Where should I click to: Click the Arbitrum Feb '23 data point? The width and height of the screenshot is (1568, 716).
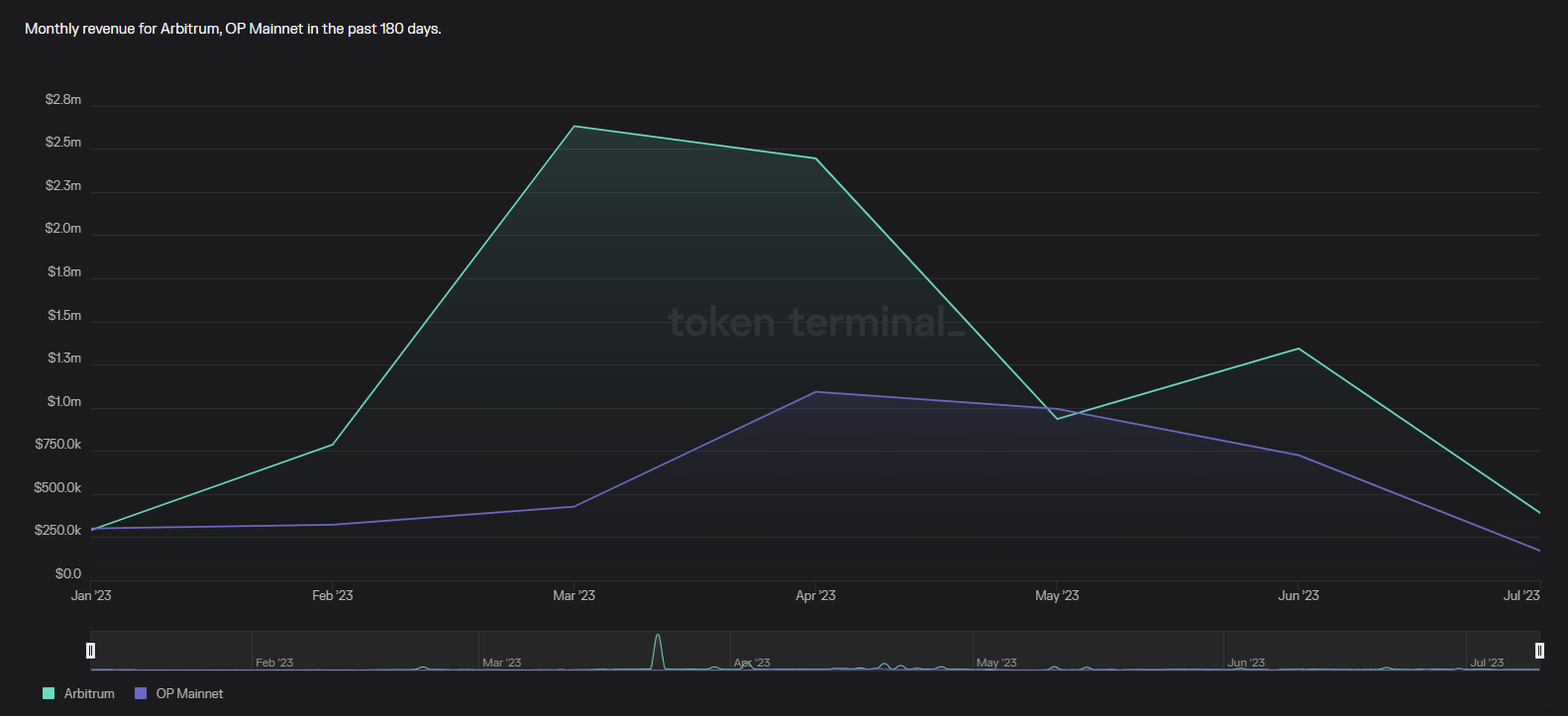pos(333,445)
